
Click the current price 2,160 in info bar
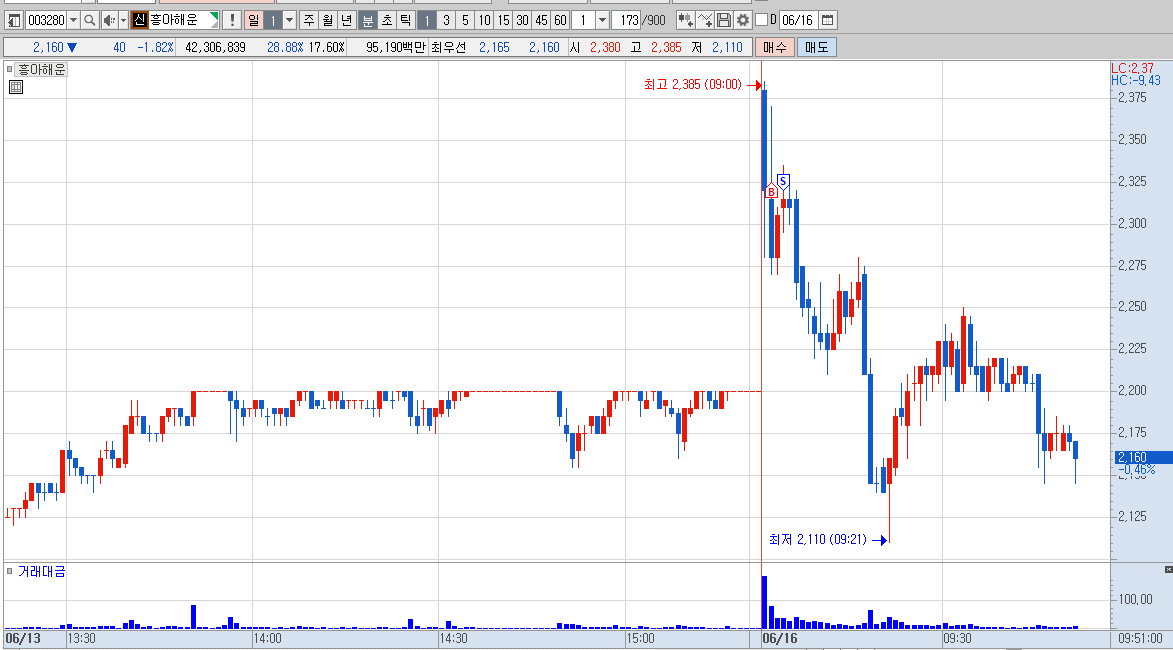pos(49,47)
